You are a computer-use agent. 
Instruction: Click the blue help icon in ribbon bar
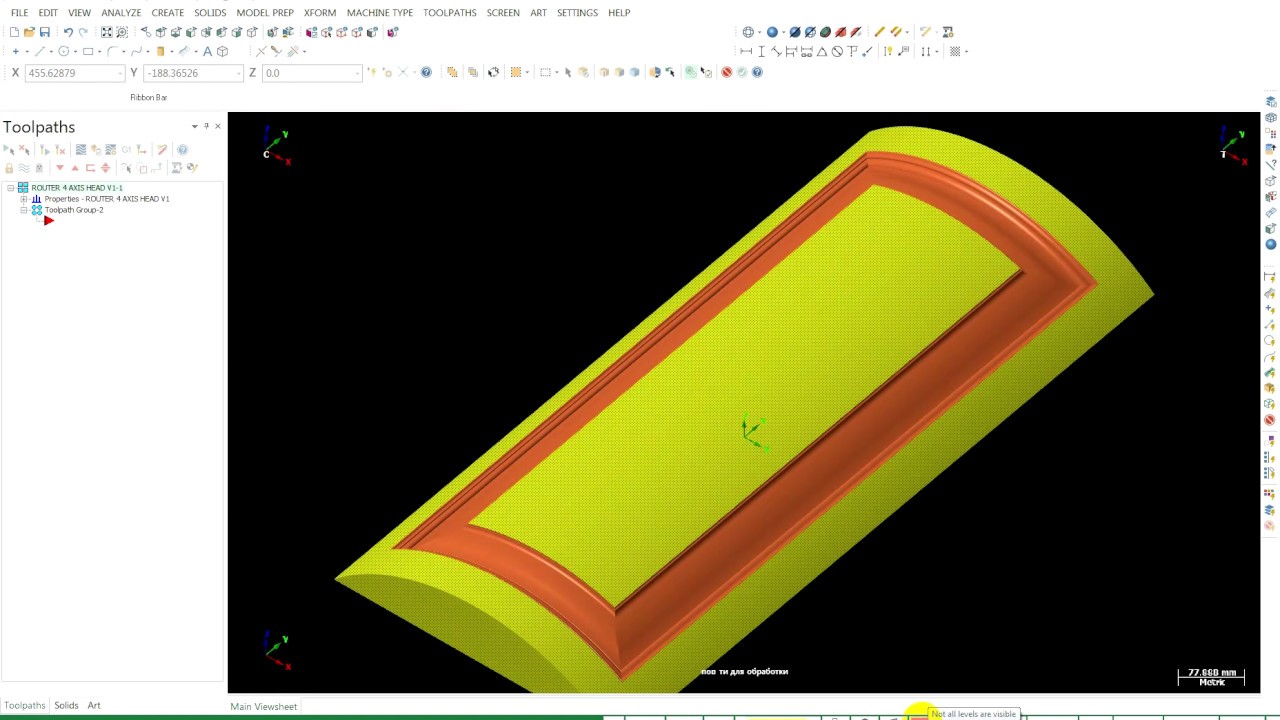click(426, 72)
